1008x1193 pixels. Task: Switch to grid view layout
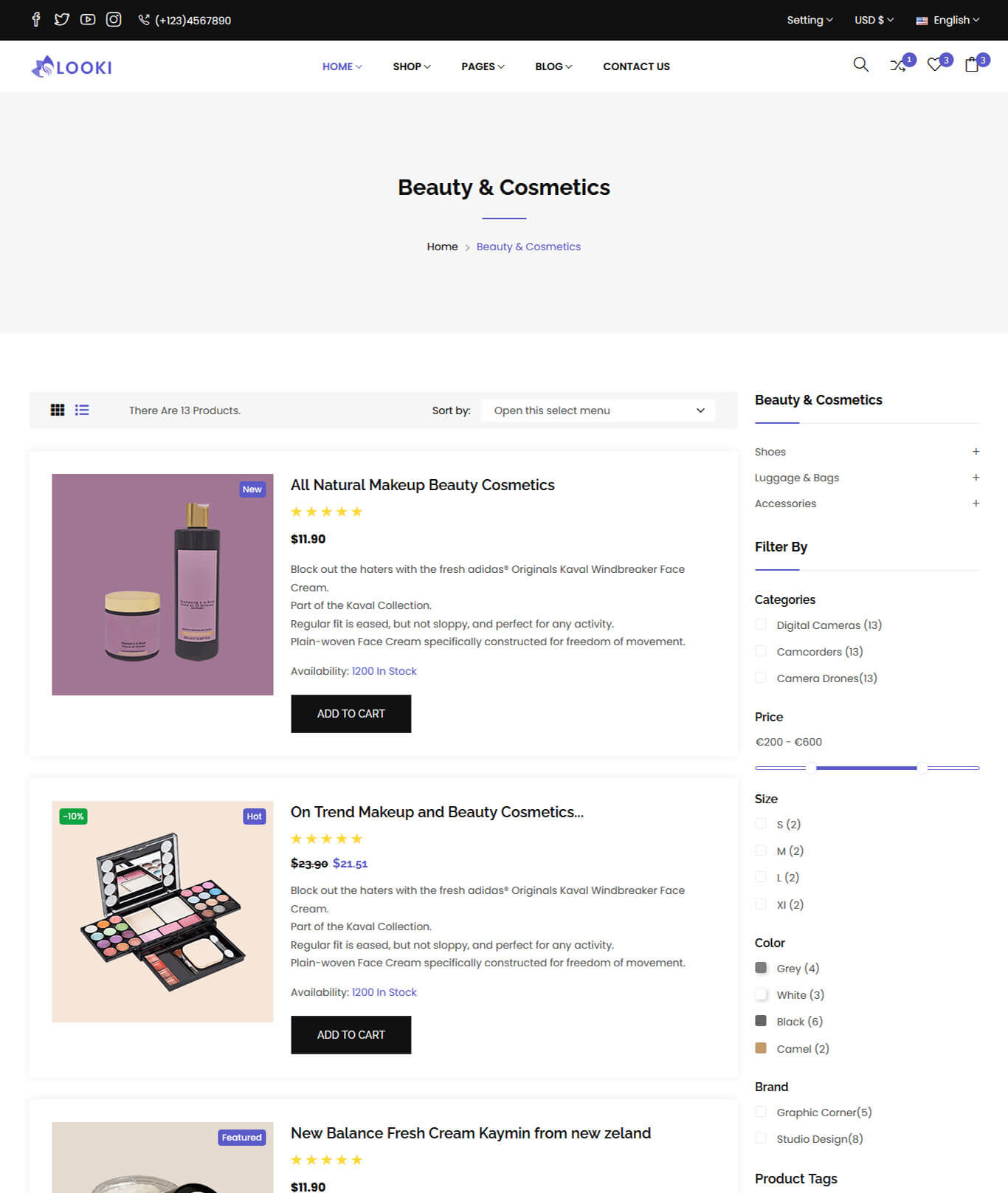point(58,410)
